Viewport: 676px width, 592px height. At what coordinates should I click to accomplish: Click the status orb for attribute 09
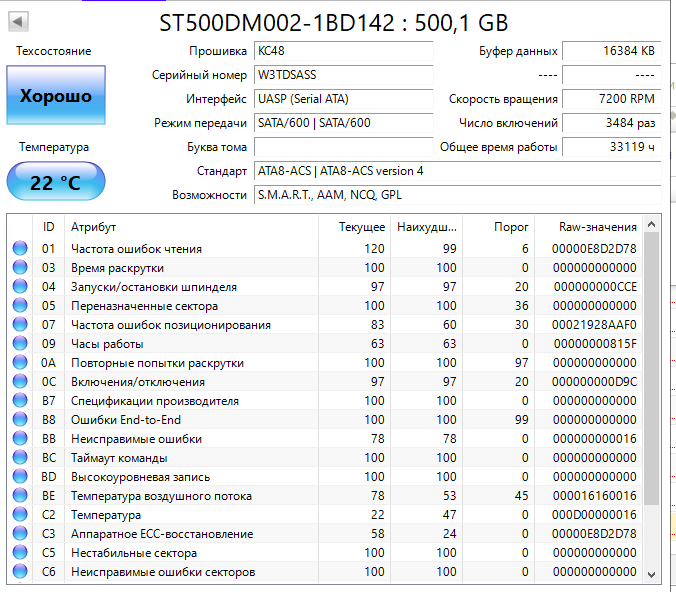coord(20,343)
